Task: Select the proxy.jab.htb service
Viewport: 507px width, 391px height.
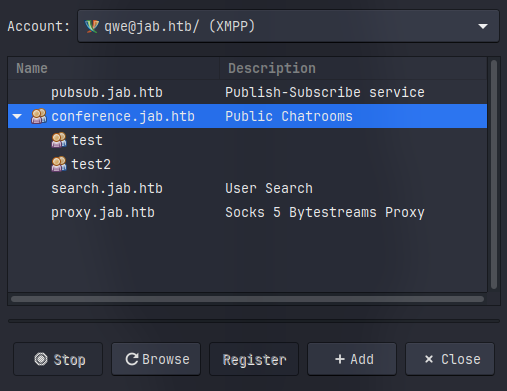Action: pyautogui.click(x=247, y=212)
